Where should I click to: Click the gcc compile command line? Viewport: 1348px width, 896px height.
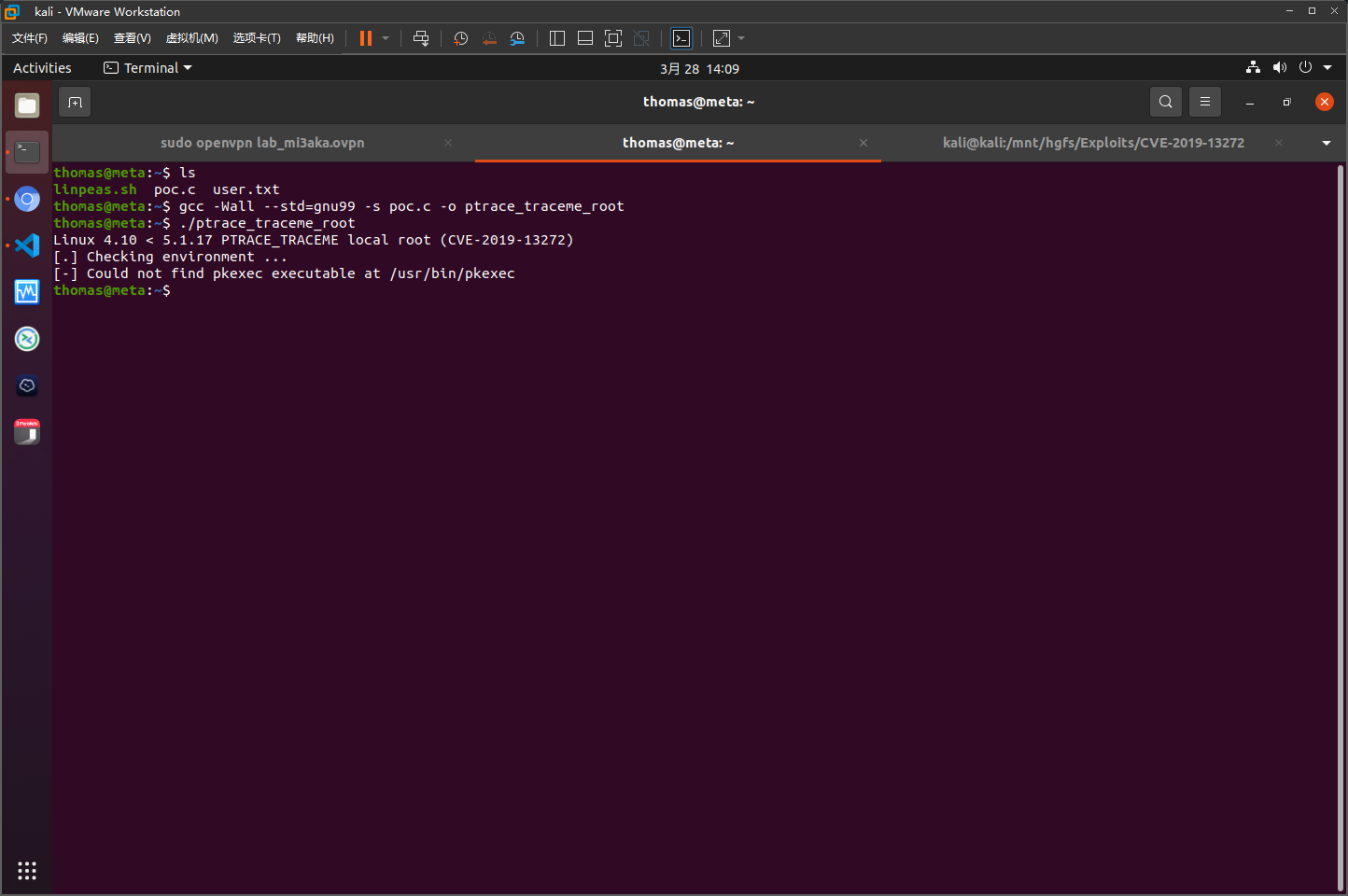pyautogui.click(x=401, y=206)
